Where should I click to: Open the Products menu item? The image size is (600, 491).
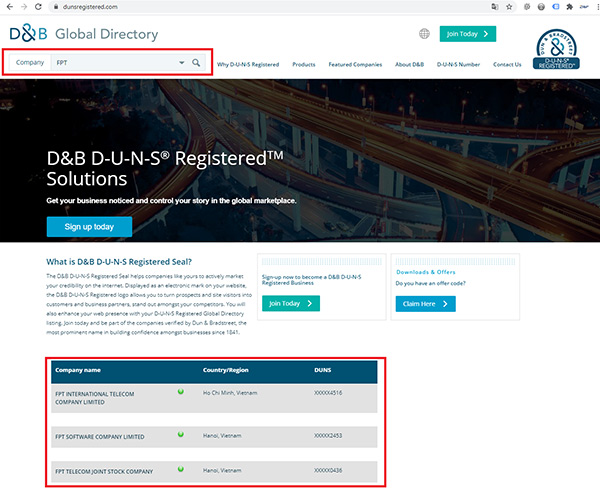[304, 64]
